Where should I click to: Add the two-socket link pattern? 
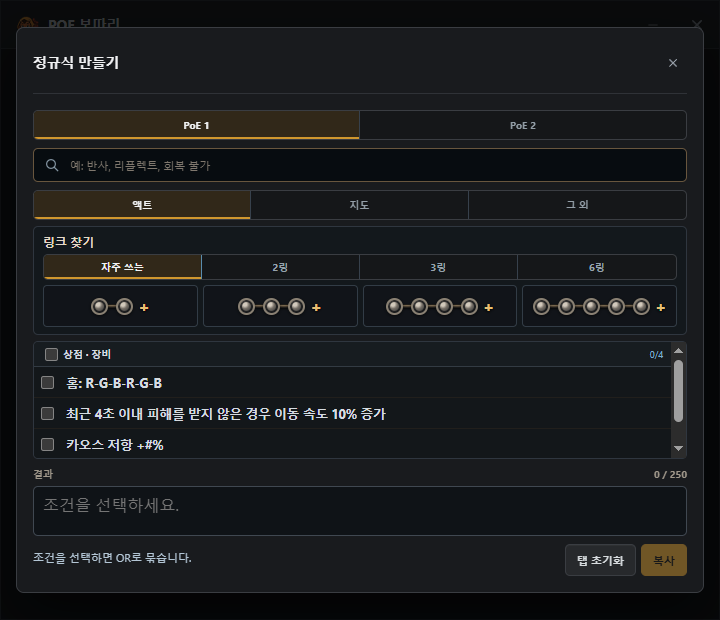[120, 306]
